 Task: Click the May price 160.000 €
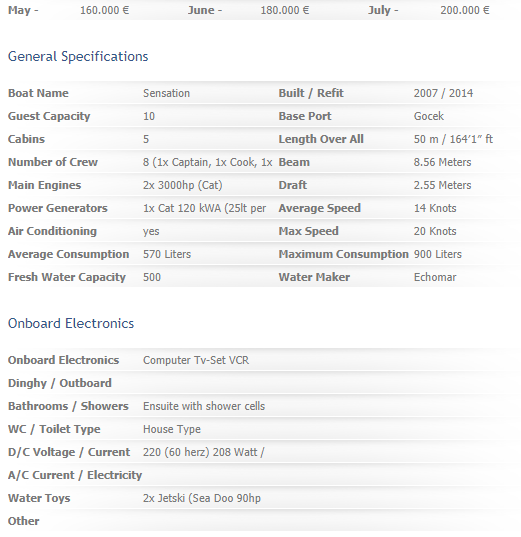click(104, 10)
